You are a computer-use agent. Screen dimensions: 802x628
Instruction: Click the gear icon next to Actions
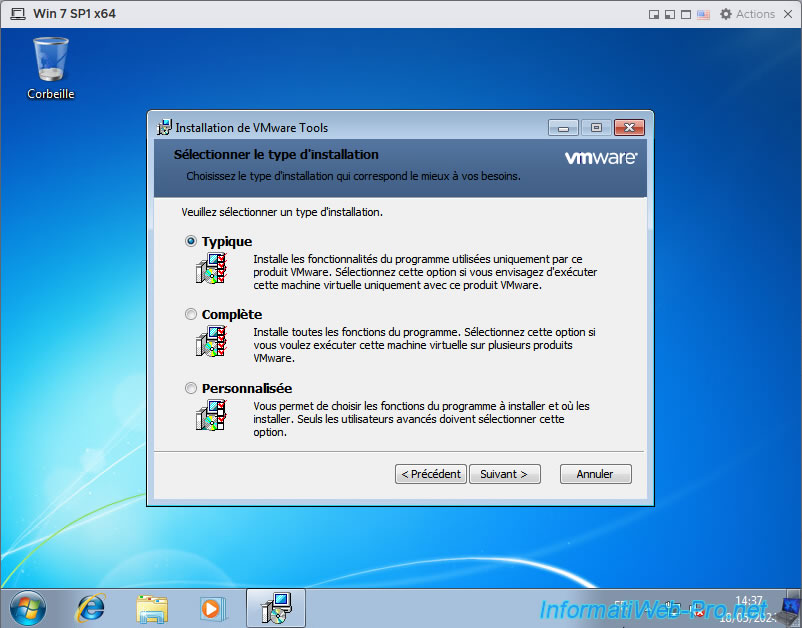coord(725,14)
